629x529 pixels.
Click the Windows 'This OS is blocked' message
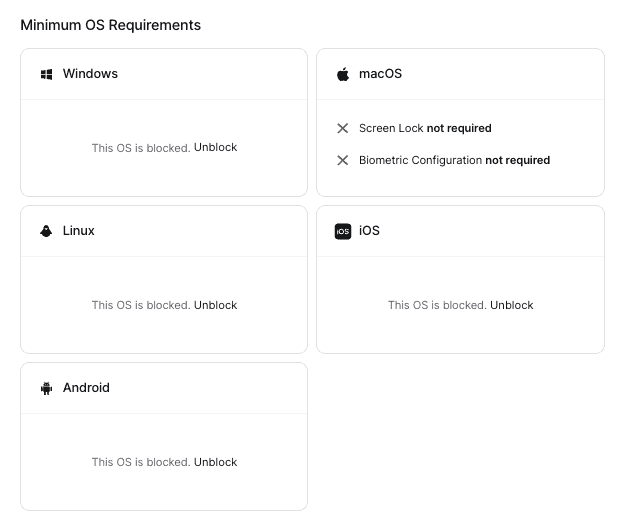[140, 148]
